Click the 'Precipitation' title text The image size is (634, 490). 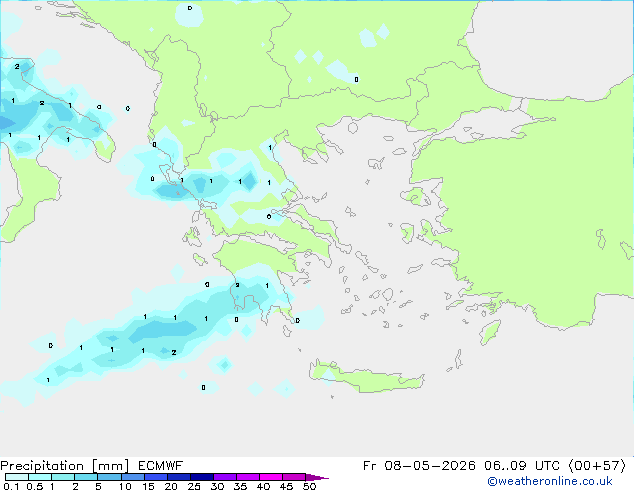click(42, 466)
